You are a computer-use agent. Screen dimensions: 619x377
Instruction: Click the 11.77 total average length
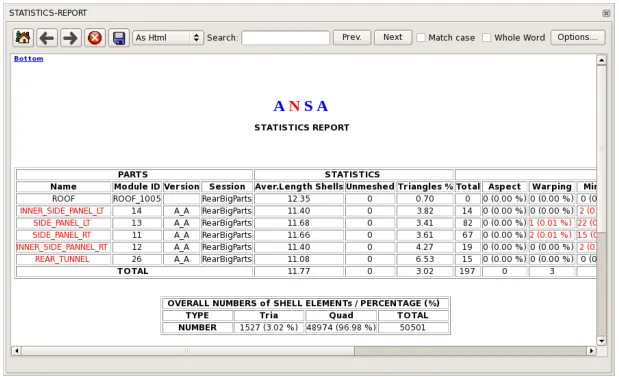coord(299,272)
